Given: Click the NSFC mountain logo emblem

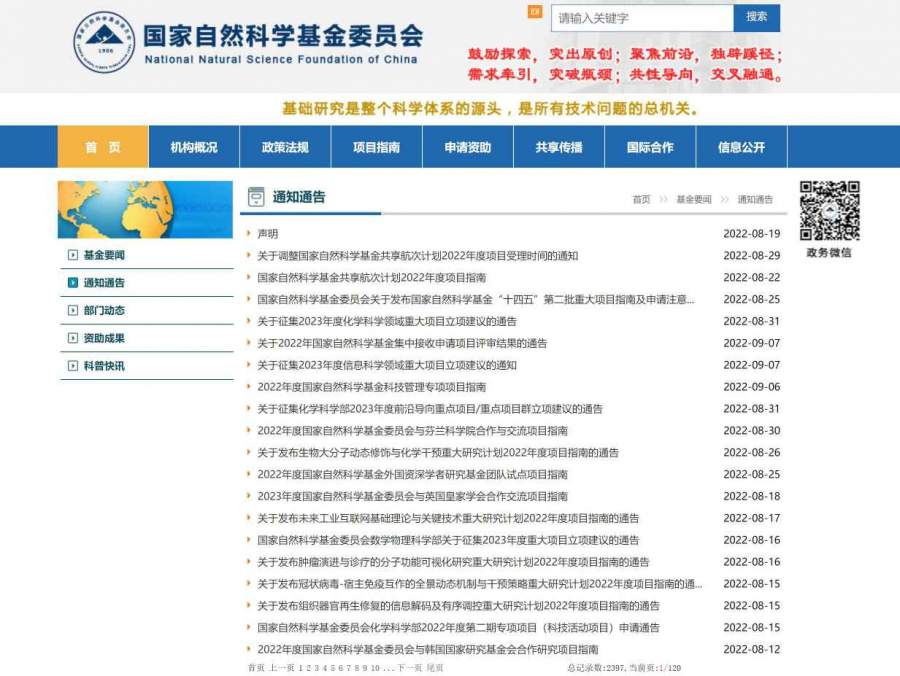Looking at the screenshot, I should [104, 43].
